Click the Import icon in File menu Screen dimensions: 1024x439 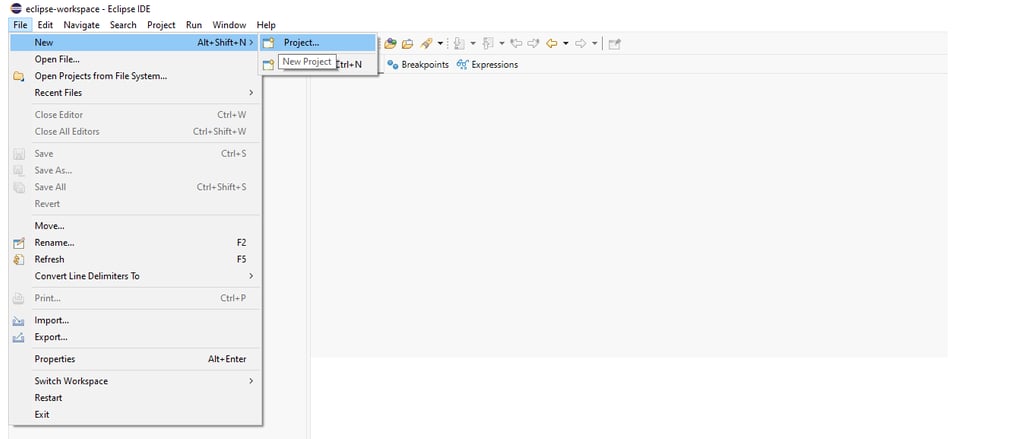coord(19,321)
